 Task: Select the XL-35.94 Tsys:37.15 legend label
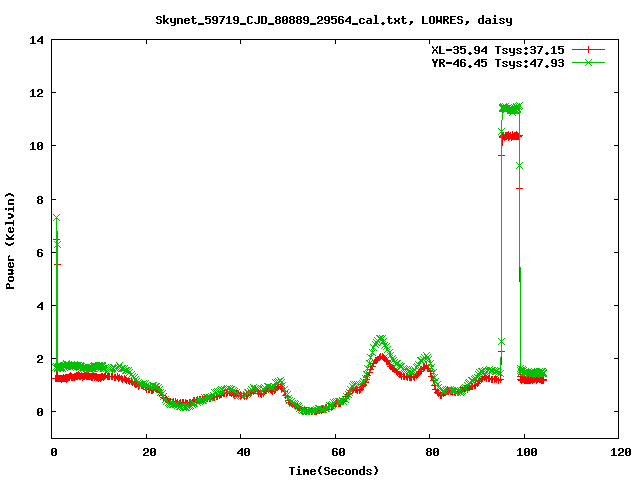click(x=498, y=50)
